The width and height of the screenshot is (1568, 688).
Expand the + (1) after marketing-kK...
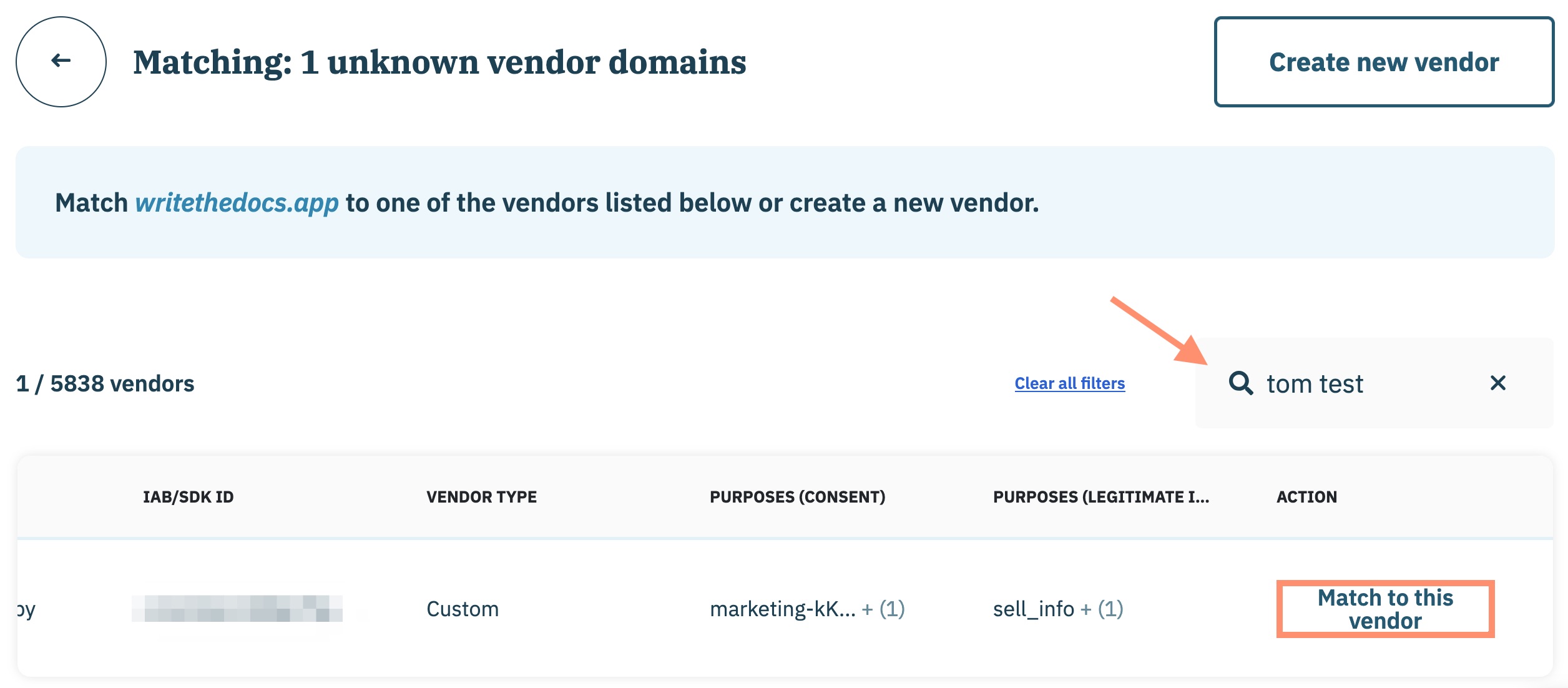tap(883, 609)
